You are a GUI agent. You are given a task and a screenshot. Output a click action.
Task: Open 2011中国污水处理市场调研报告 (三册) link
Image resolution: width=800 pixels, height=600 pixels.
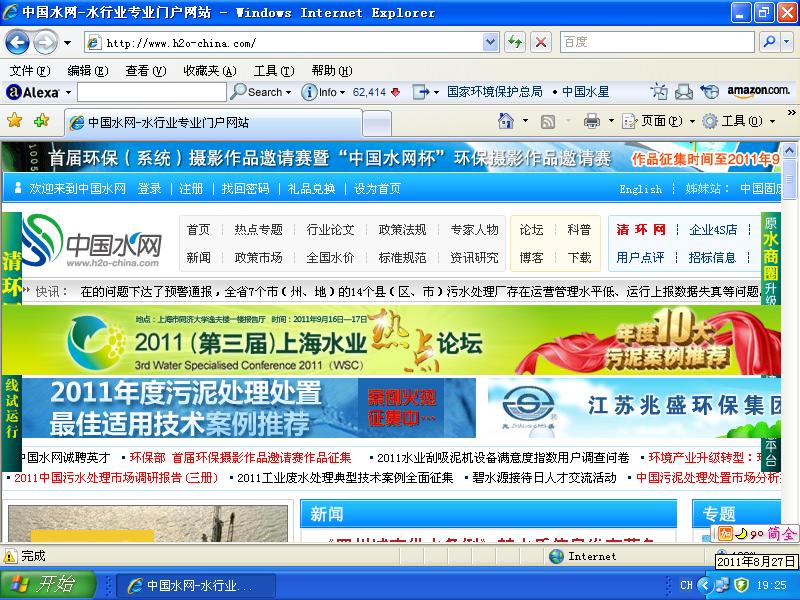(x=116, y=478)
